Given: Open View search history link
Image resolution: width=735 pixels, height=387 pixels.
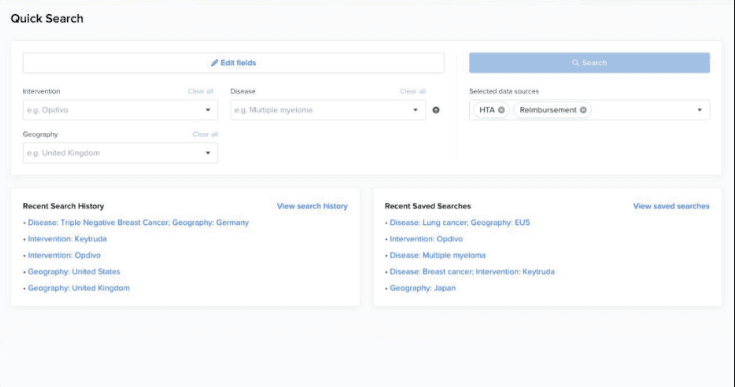Looking at the screenshot, I should 312,206.
